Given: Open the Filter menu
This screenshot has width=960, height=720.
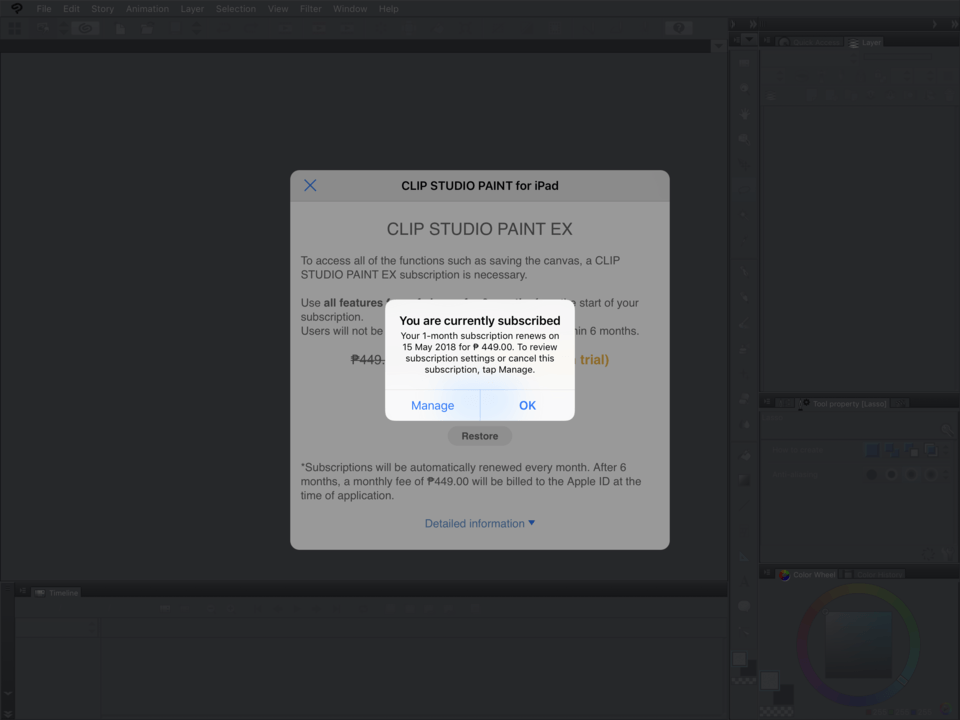Looking at the screenshot, I should click(x=310, y=9).
